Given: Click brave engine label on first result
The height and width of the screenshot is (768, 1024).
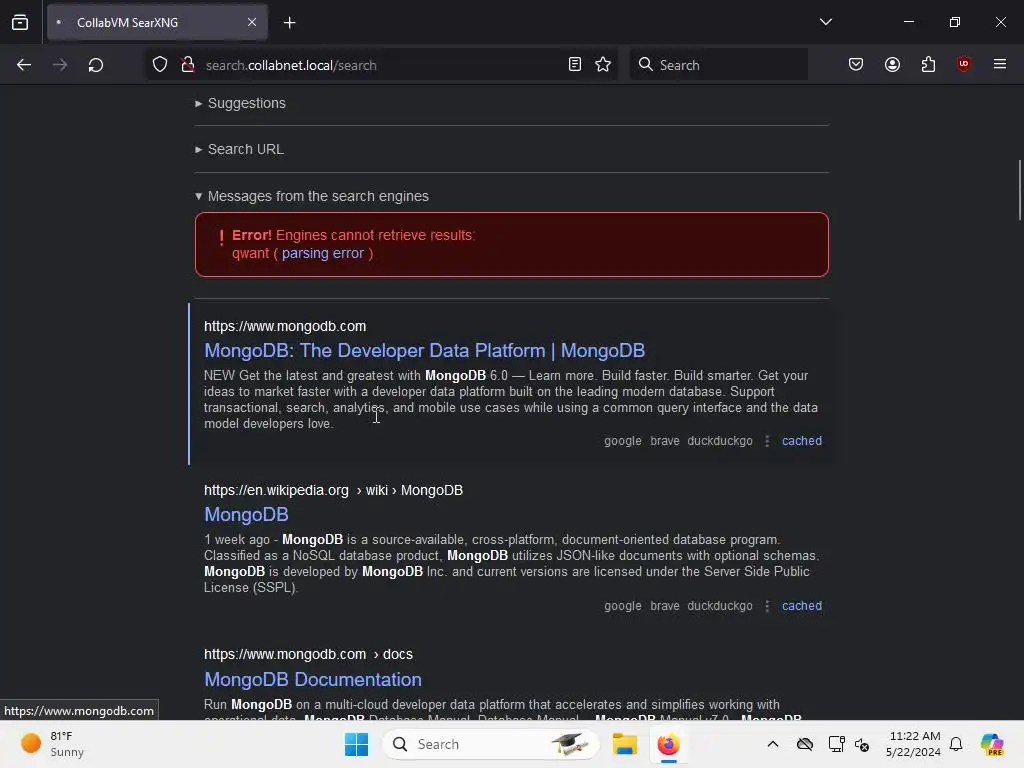Looking at the screenshot, I should (x=665, y=441).
